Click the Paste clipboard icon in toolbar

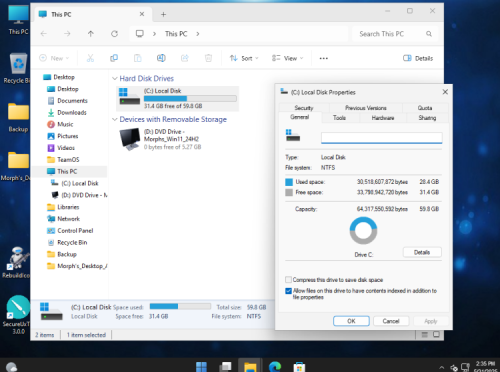(138, 58)
